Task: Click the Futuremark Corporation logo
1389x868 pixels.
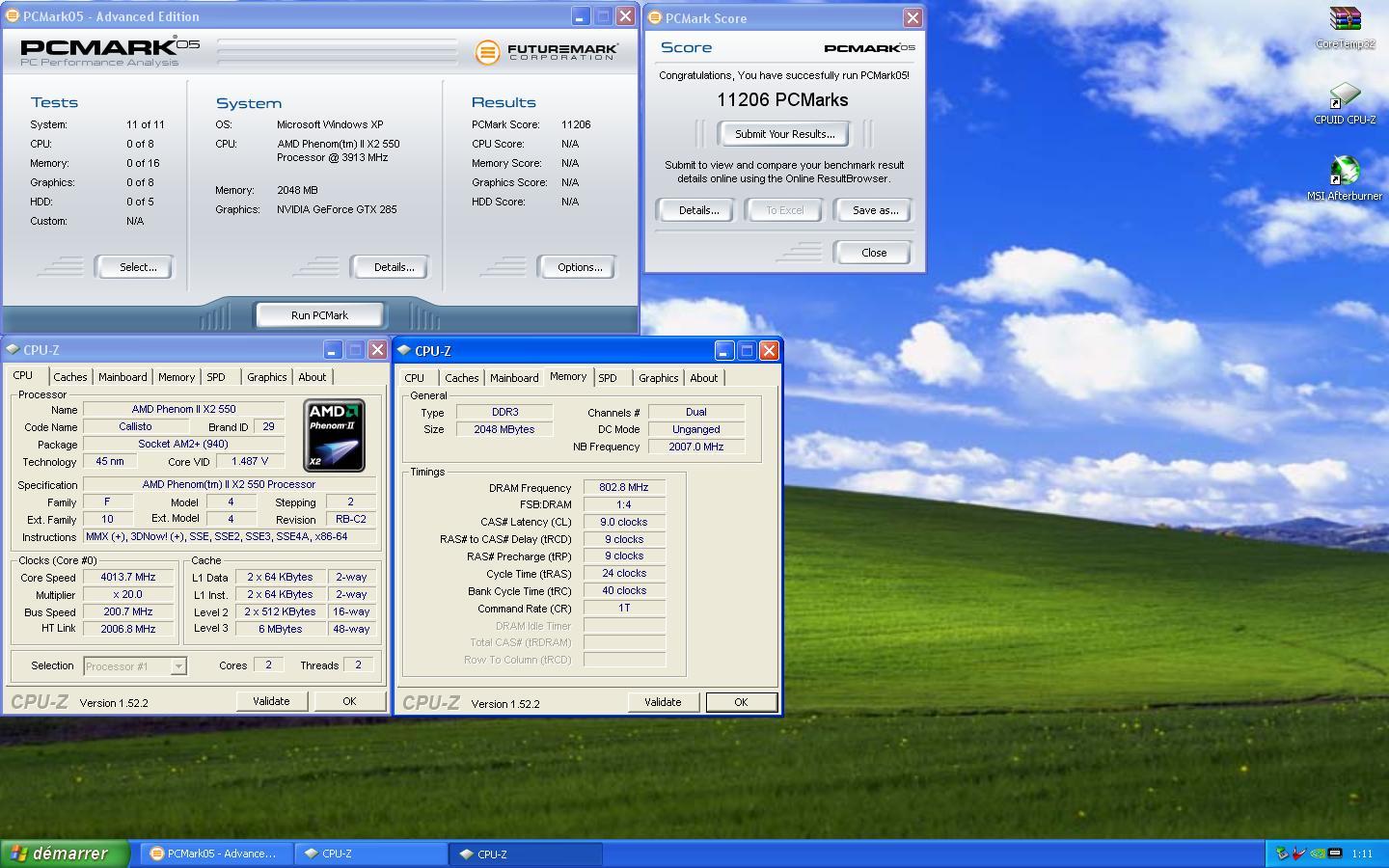Action: click(546, 51)
